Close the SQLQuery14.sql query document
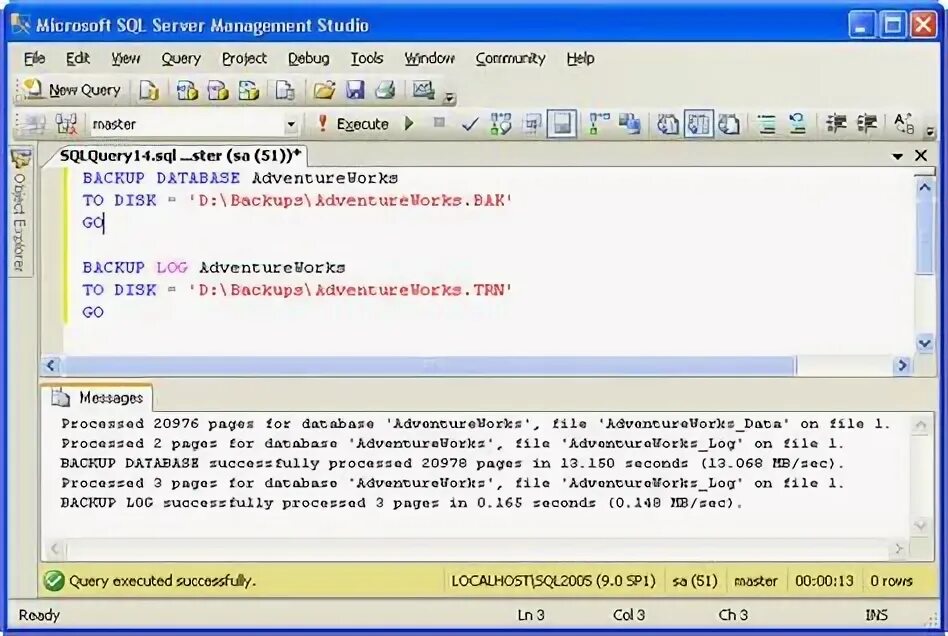948x636 pixels. coord(921,155)
